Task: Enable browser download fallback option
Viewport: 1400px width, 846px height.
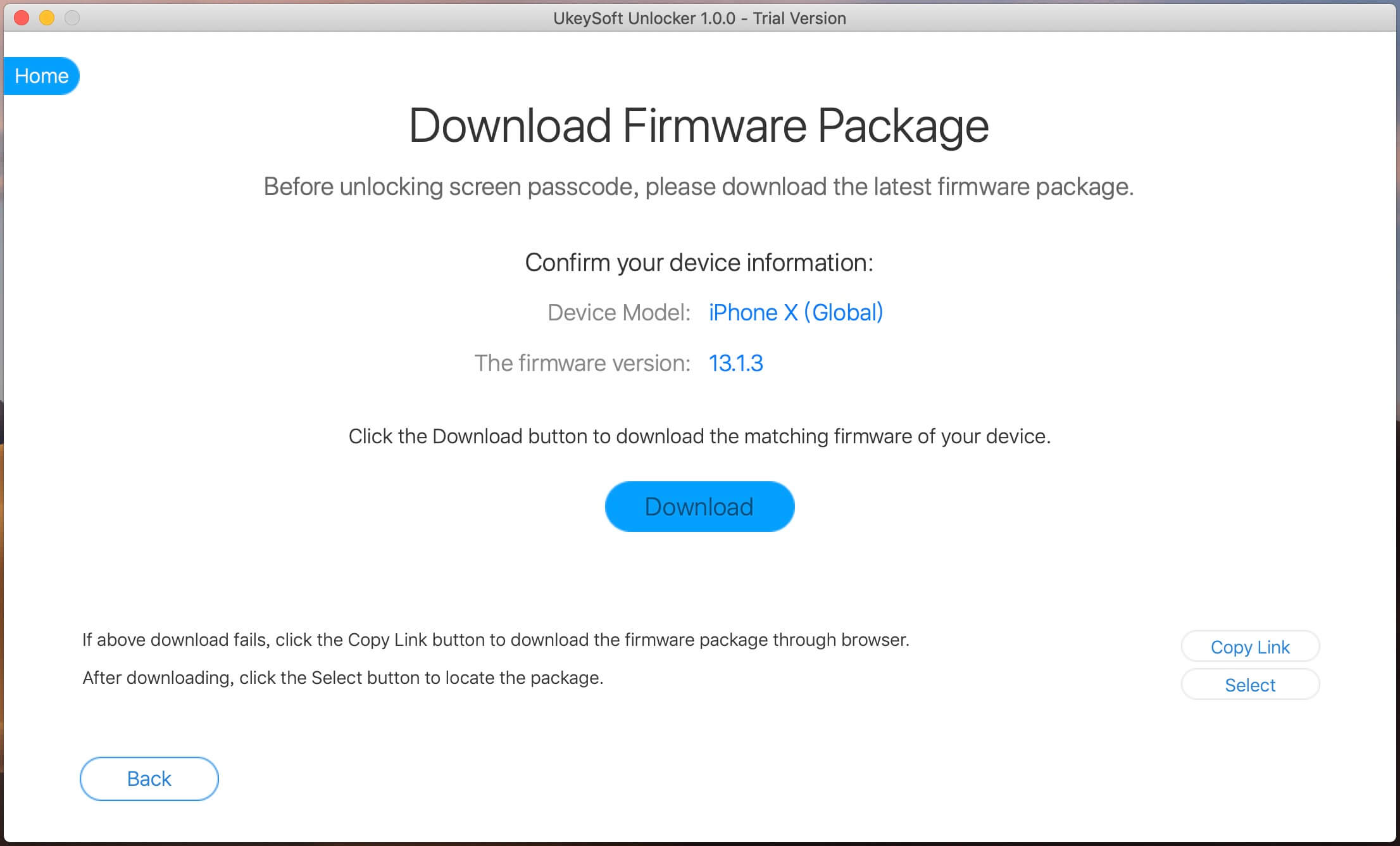Action: [x=1250, y=645]
